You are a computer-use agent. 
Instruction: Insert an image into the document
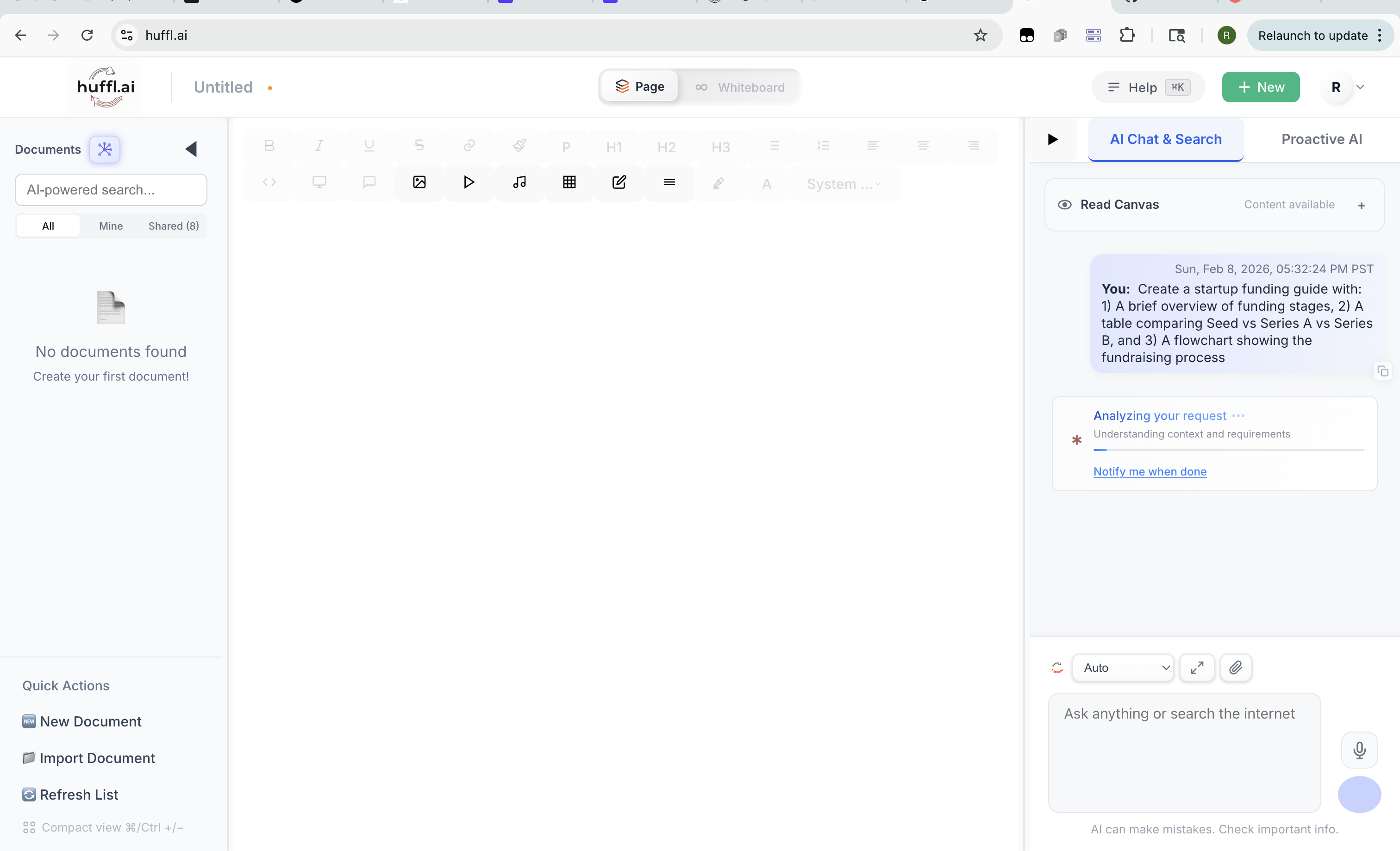[x=419, y=182]
